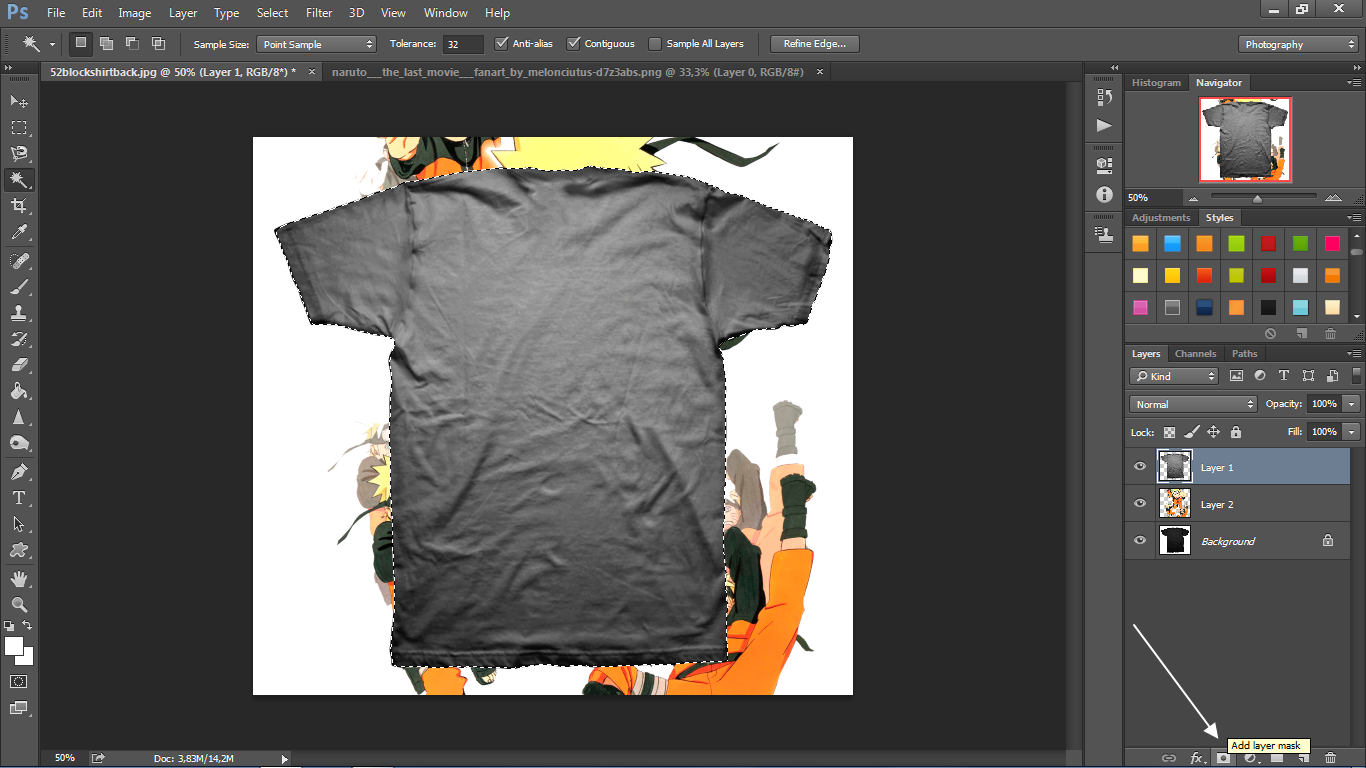Screen dimensions: 1366x768
Task: Click Refine Edge button
Action: pyautogui.click(x=815, y=44)
